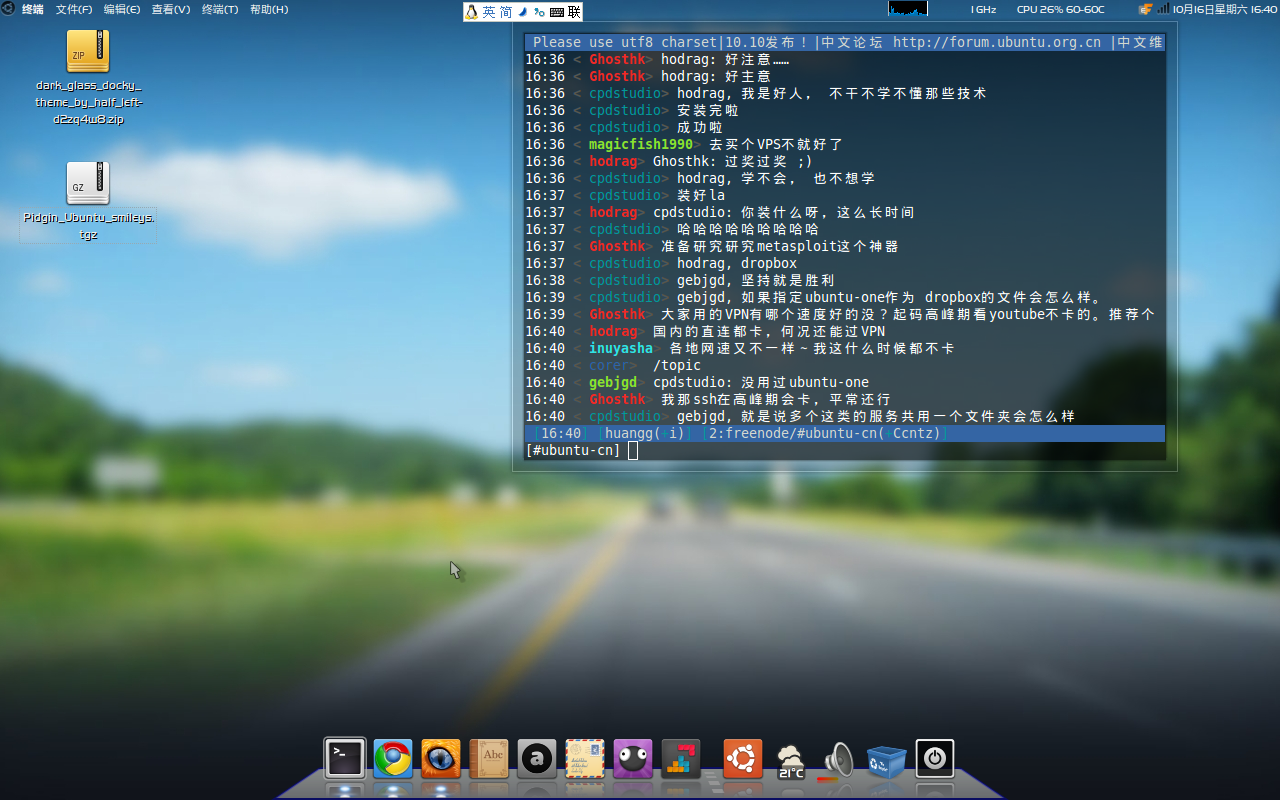Click the black circle 'a' dock icon
The width and height of the screenshot is (1280, 800).
pyautogui.click(x=537, y=759)
